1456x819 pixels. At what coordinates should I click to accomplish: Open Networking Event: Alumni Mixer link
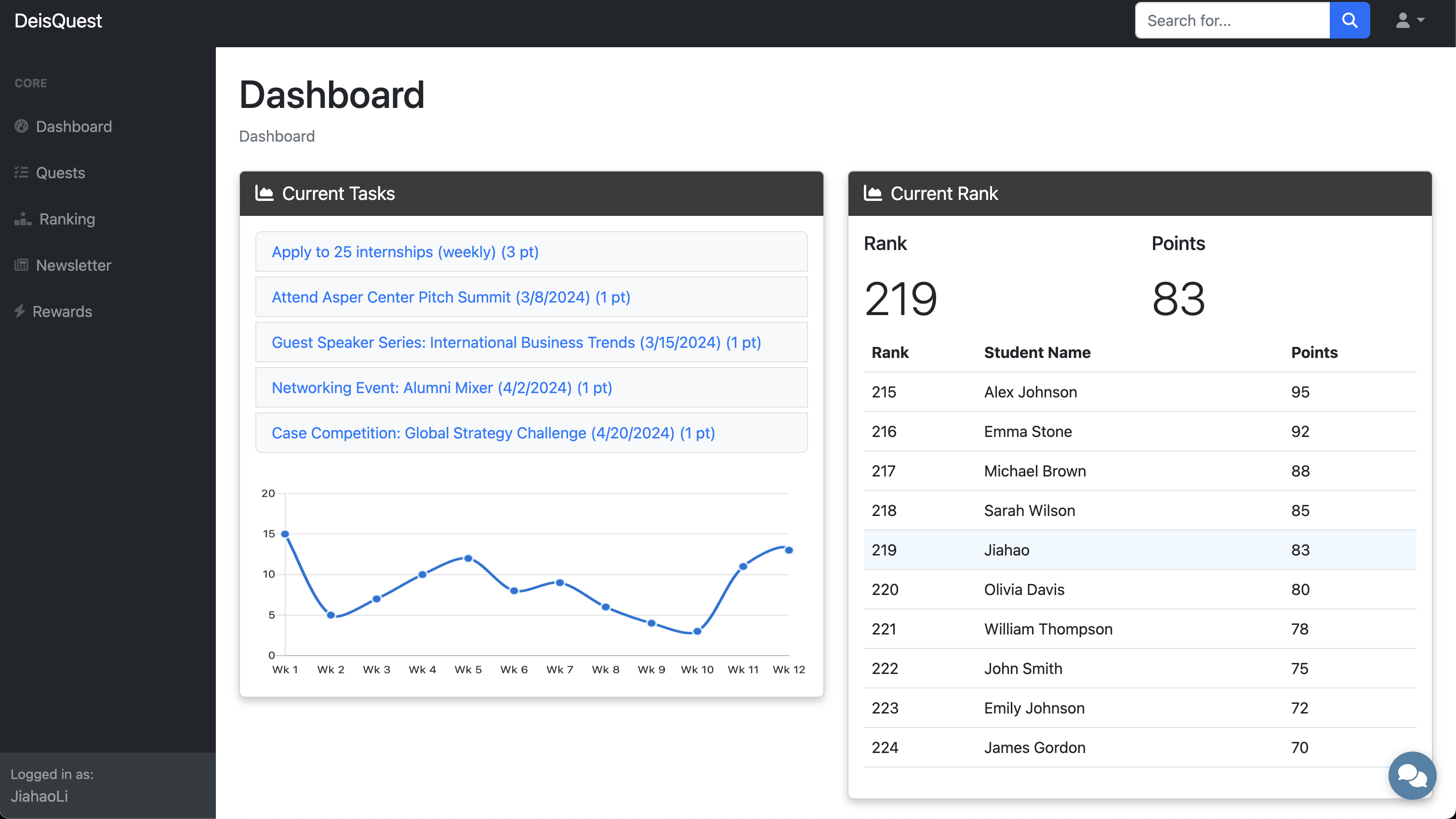(441, 387)
